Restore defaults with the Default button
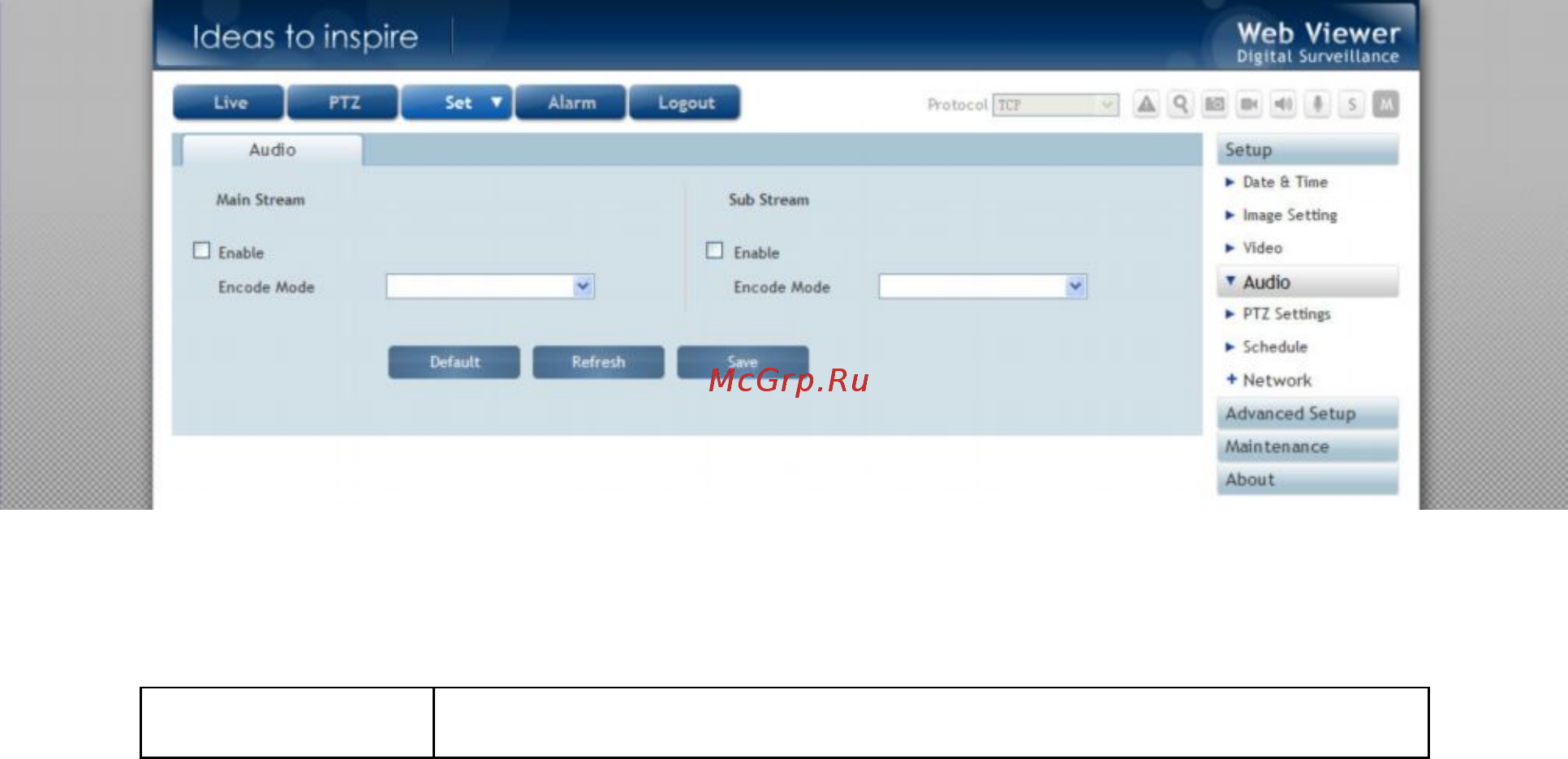 [x=454, y=362]
